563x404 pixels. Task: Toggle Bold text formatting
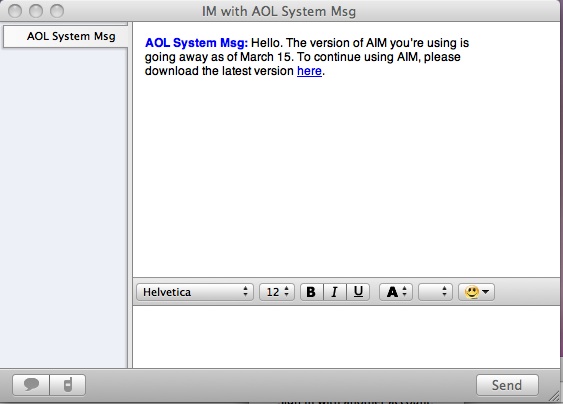(x=312, y=292)
